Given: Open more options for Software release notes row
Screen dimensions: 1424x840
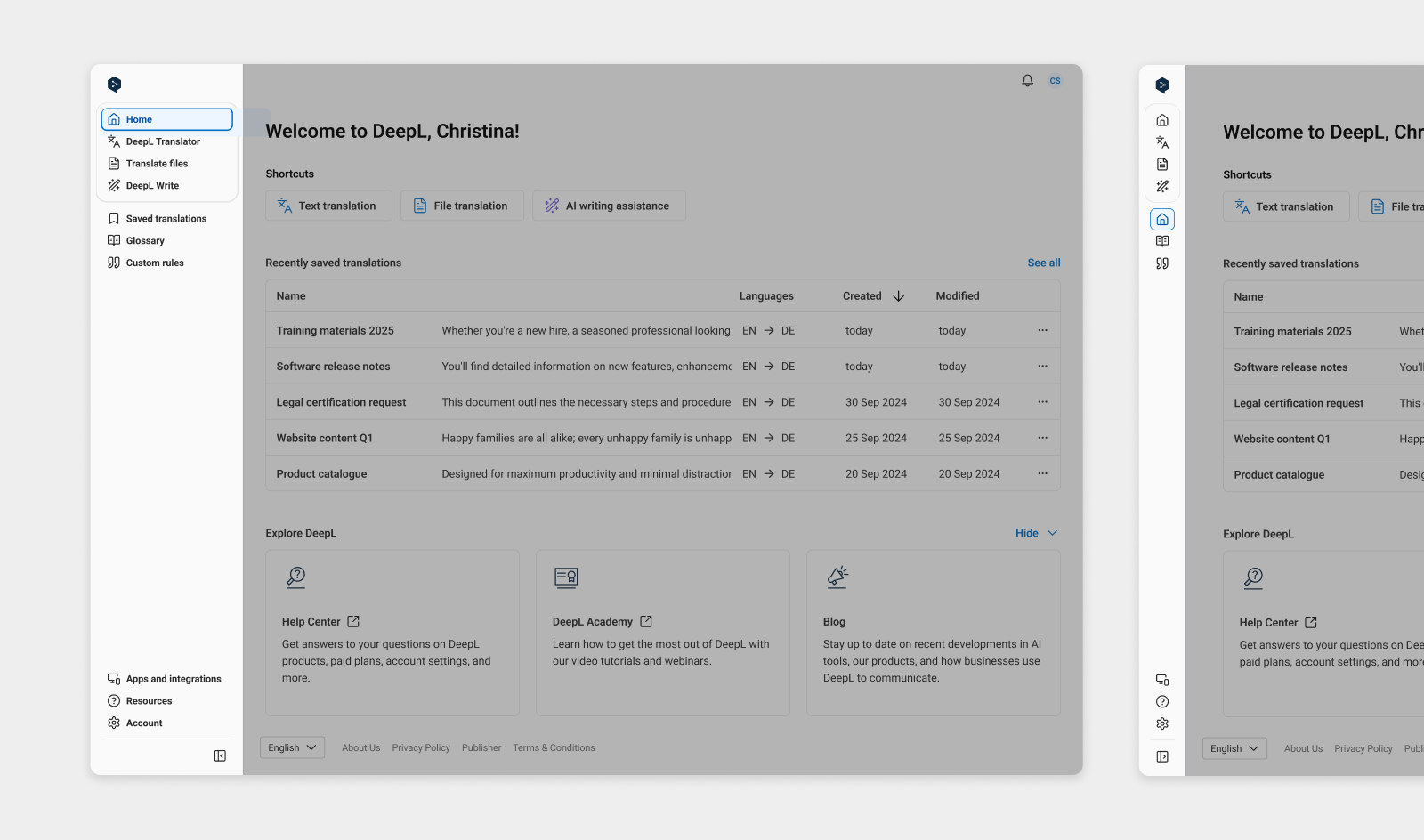Looking at the screenshot, I should 1042,366.
